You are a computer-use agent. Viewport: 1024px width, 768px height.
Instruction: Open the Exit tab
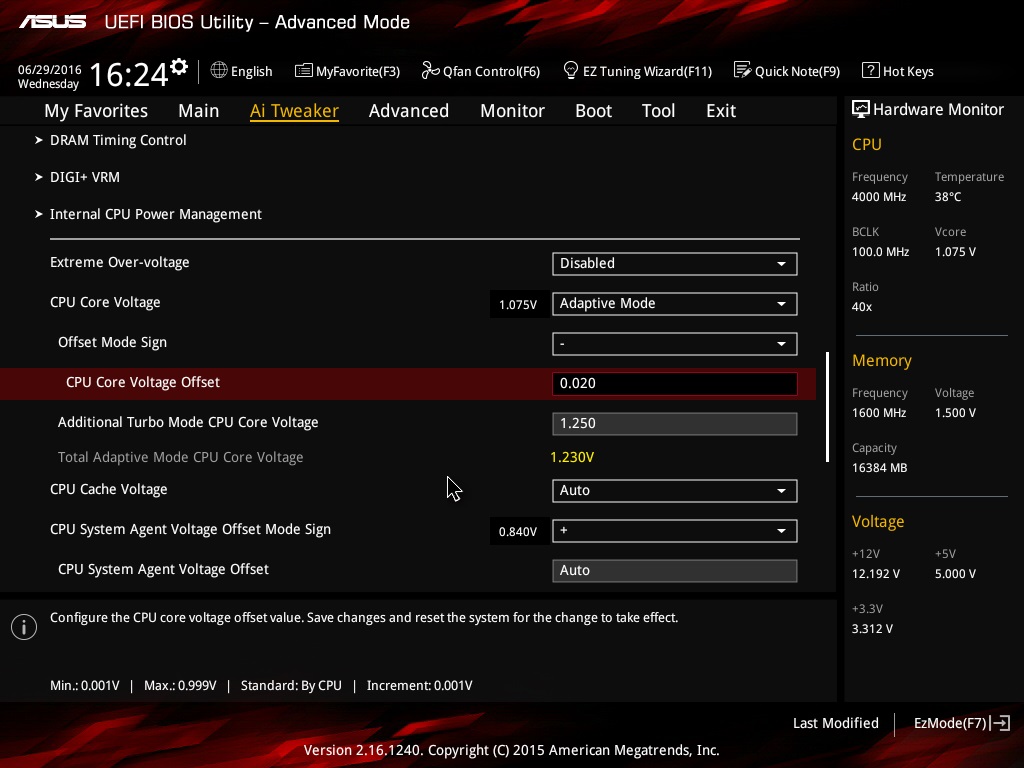click(x=721, y=111)
